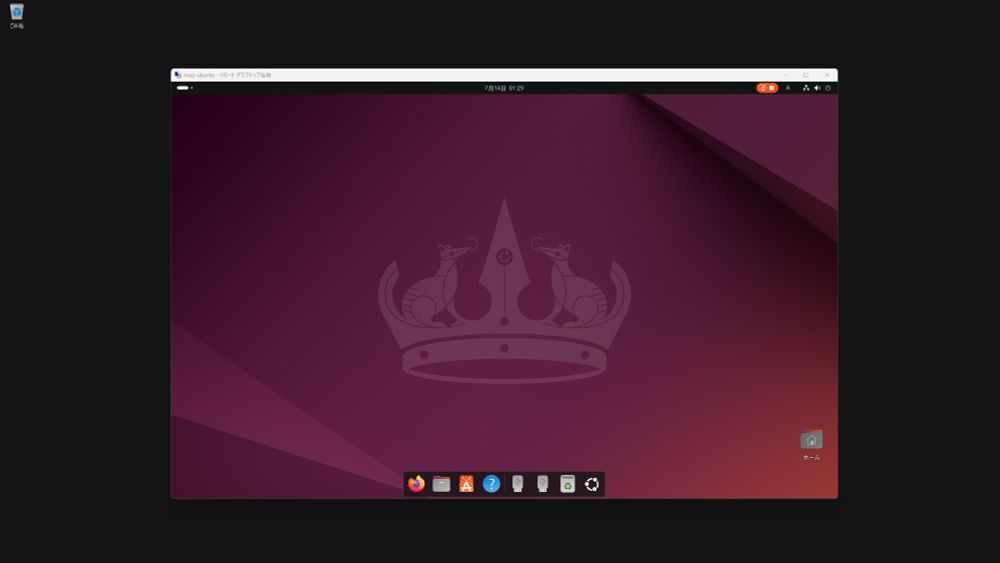Maximize the remote desktop connection window
The image size is (1000, 563).
[x=806, y=75]
